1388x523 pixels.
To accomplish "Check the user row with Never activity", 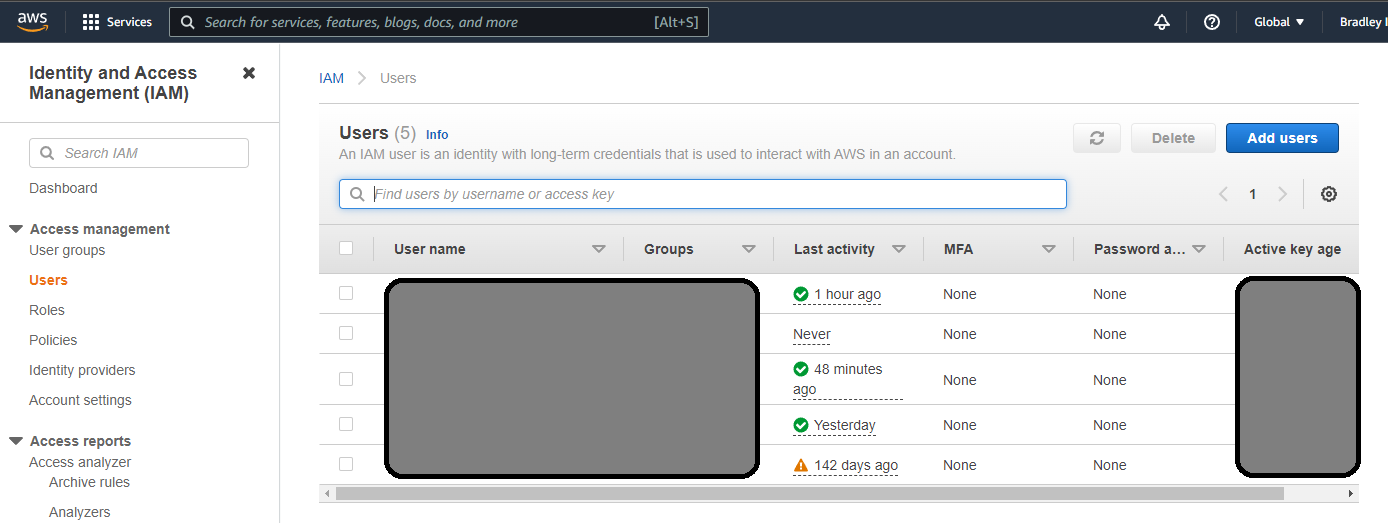I will point(346,333).
